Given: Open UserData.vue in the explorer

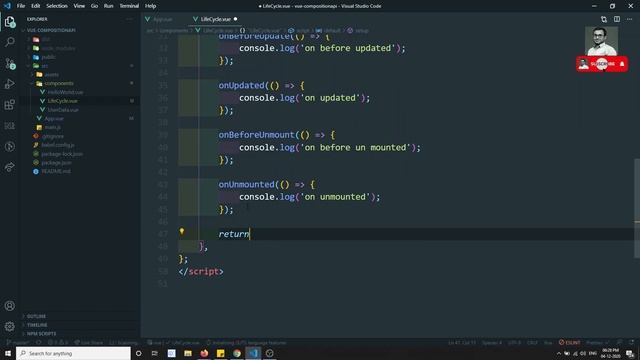Looking at the screenshot, I should pyautogui.click(x=63, y=110).
